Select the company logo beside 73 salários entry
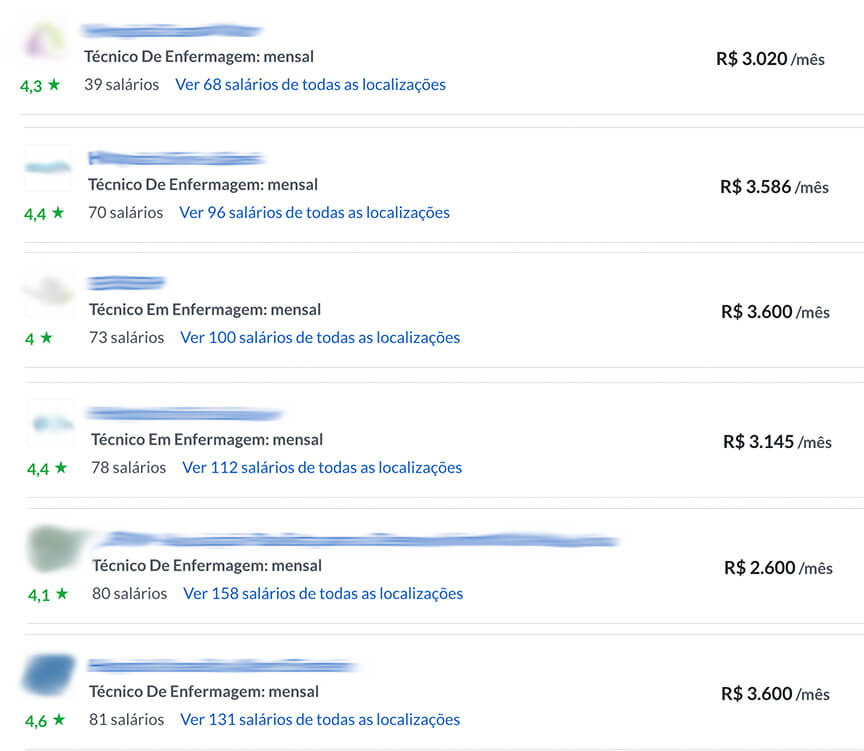The image size is (864, 751). (x=49, y=293)
